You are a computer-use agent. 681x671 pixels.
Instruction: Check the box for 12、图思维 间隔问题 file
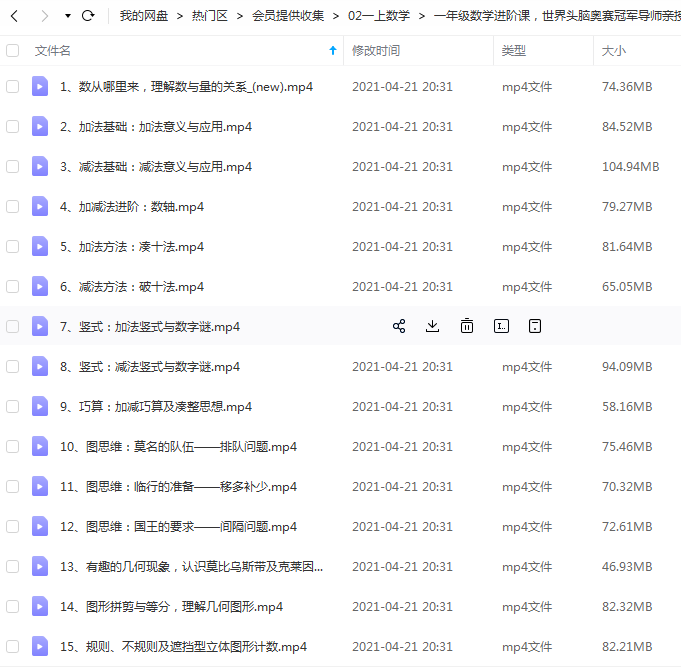pos(13,526)
